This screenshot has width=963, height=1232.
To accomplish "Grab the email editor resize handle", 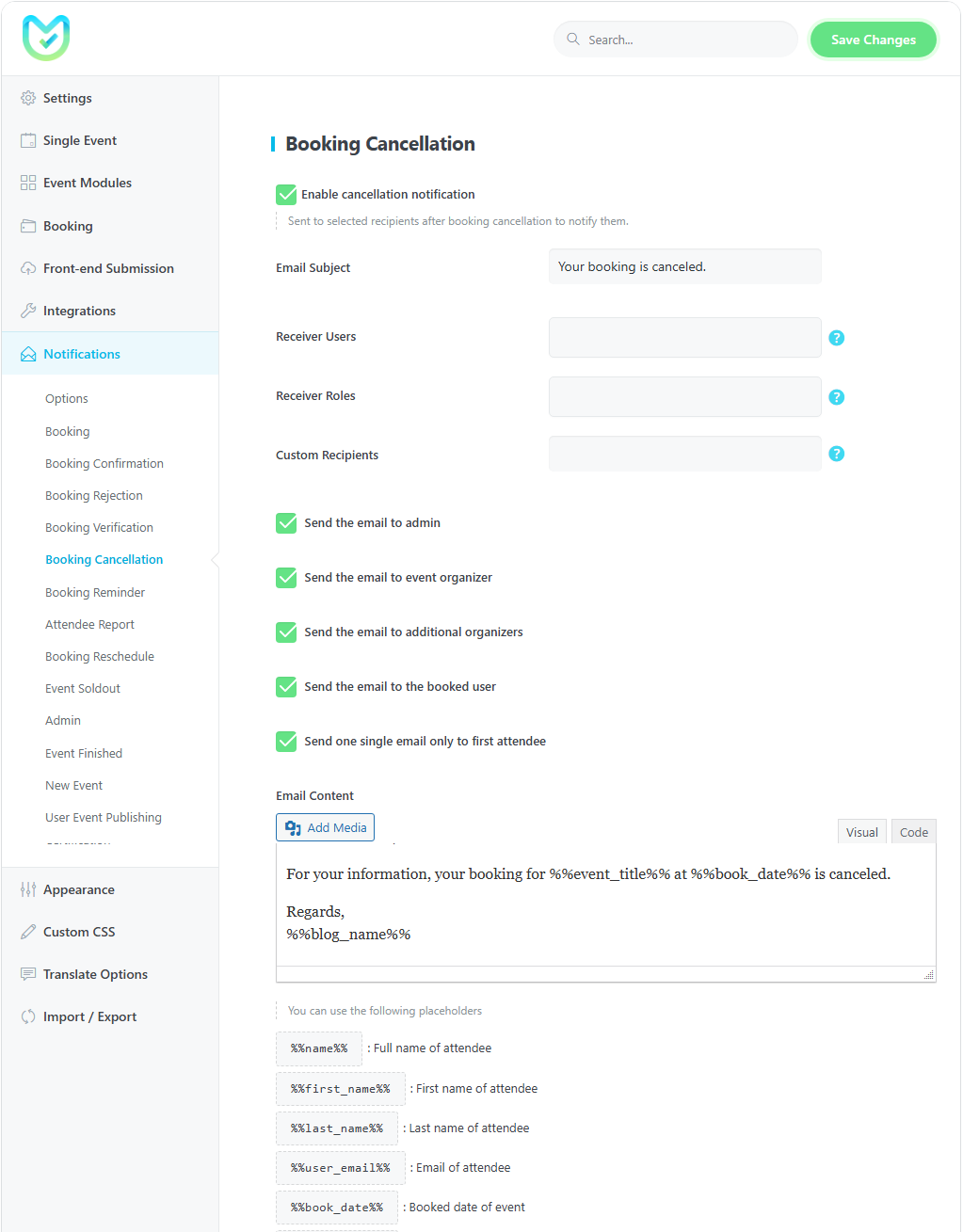I will (929, 975).
